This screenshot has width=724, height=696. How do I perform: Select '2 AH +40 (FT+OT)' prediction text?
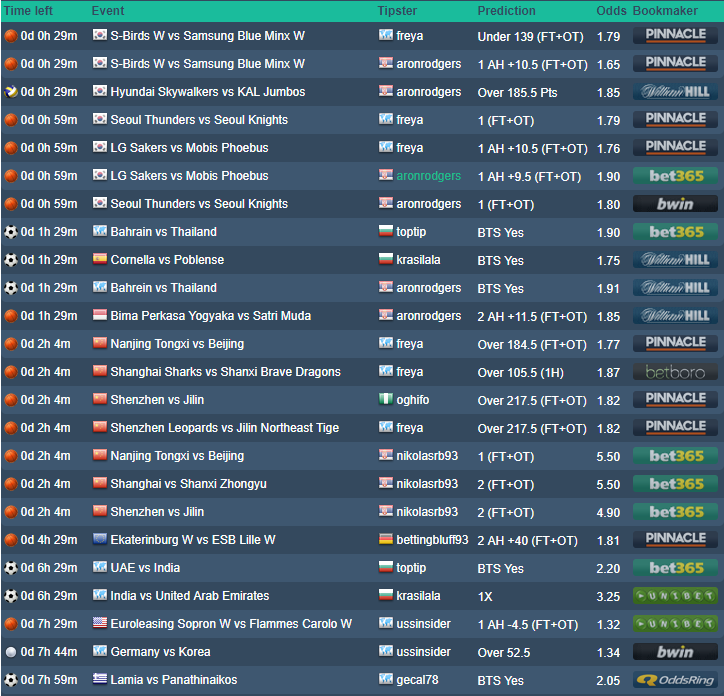tap(527, 540)
